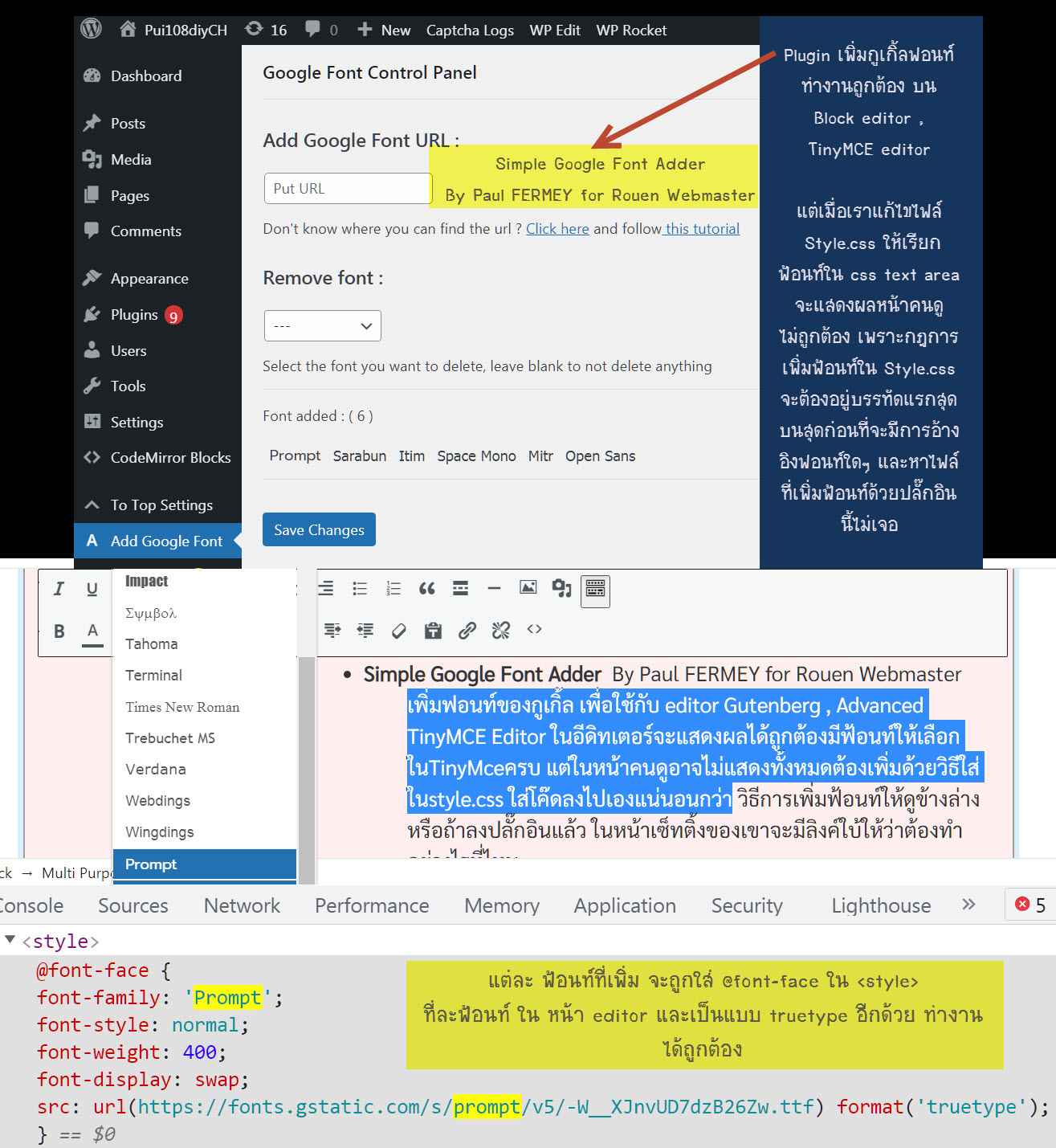The image size is (1056, 1148).
Task: Toggle underline formatting
Action: 92,589
